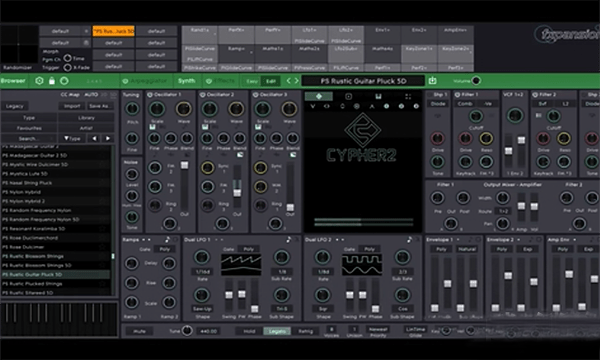Open Filter 2 Svf type dropdown
This screenshot has height=360, width=600.
coord(543,104)
